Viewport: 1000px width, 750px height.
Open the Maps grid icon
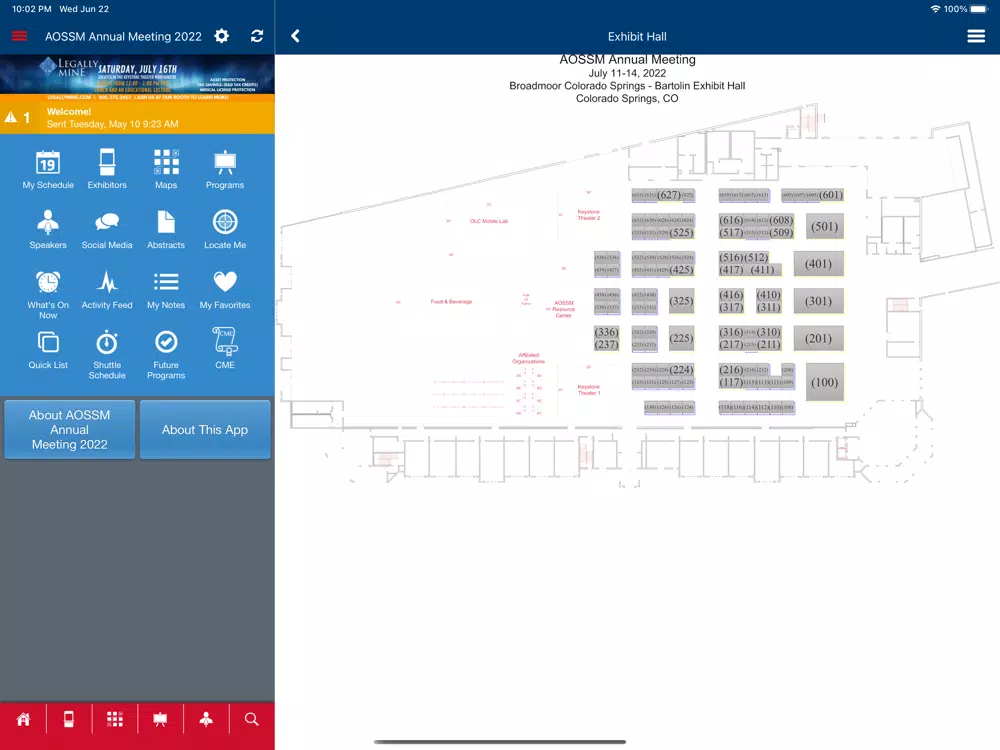166,163
